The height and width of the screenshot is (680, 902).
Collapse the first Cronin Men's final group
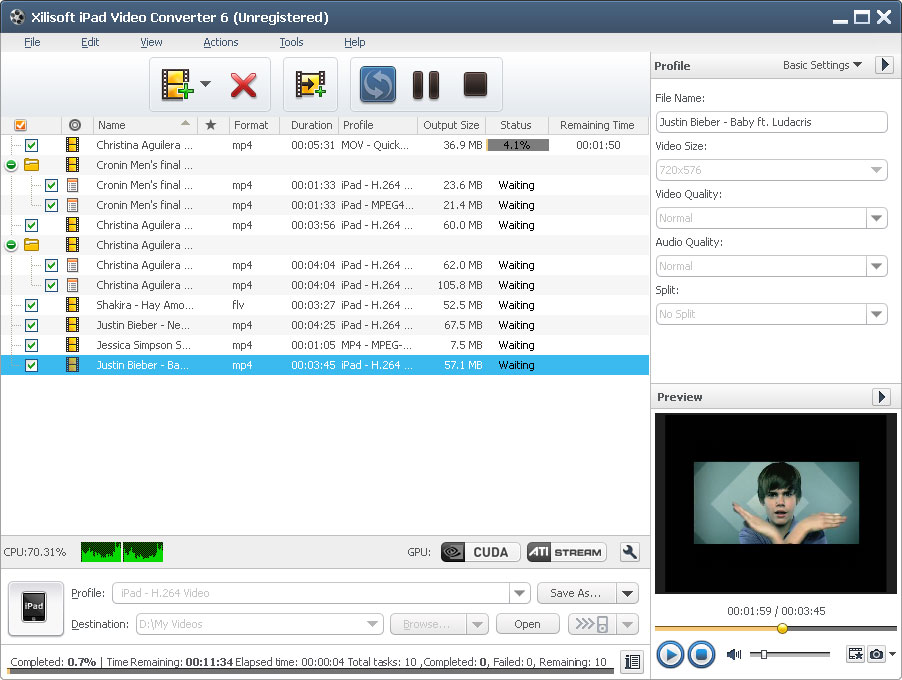tap(10, 165)
